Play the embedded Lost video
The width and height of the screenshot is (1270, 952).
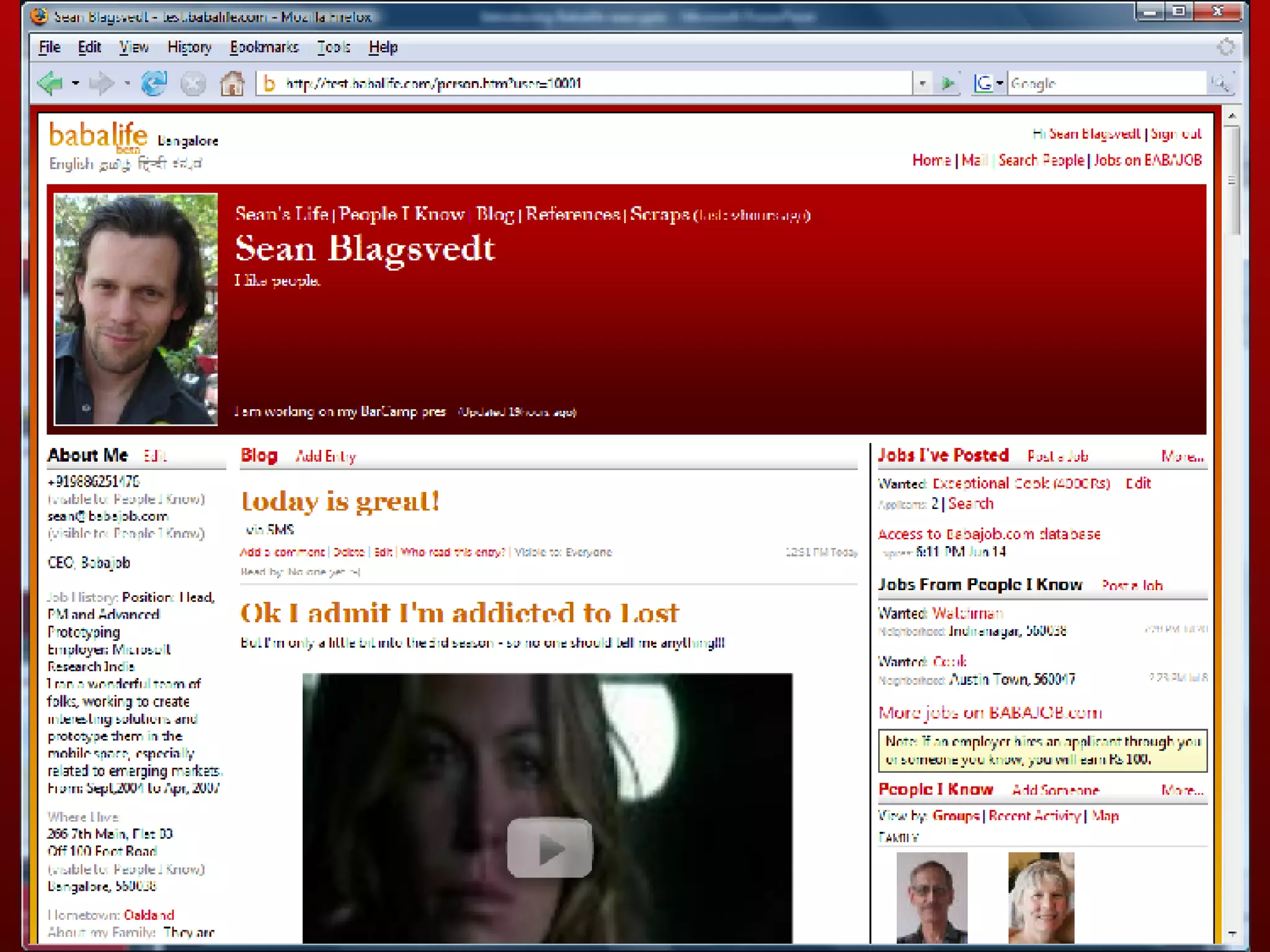coord(549,848)
